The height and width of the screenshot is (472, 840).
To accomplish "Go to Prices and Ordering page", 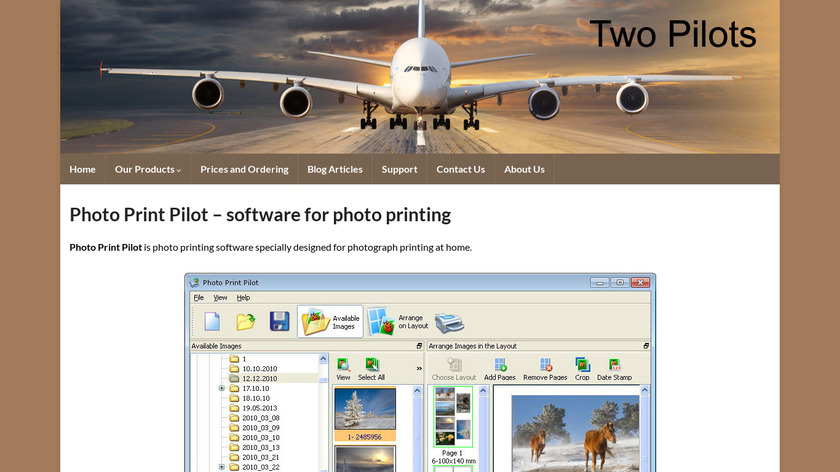I will (244, 169).
